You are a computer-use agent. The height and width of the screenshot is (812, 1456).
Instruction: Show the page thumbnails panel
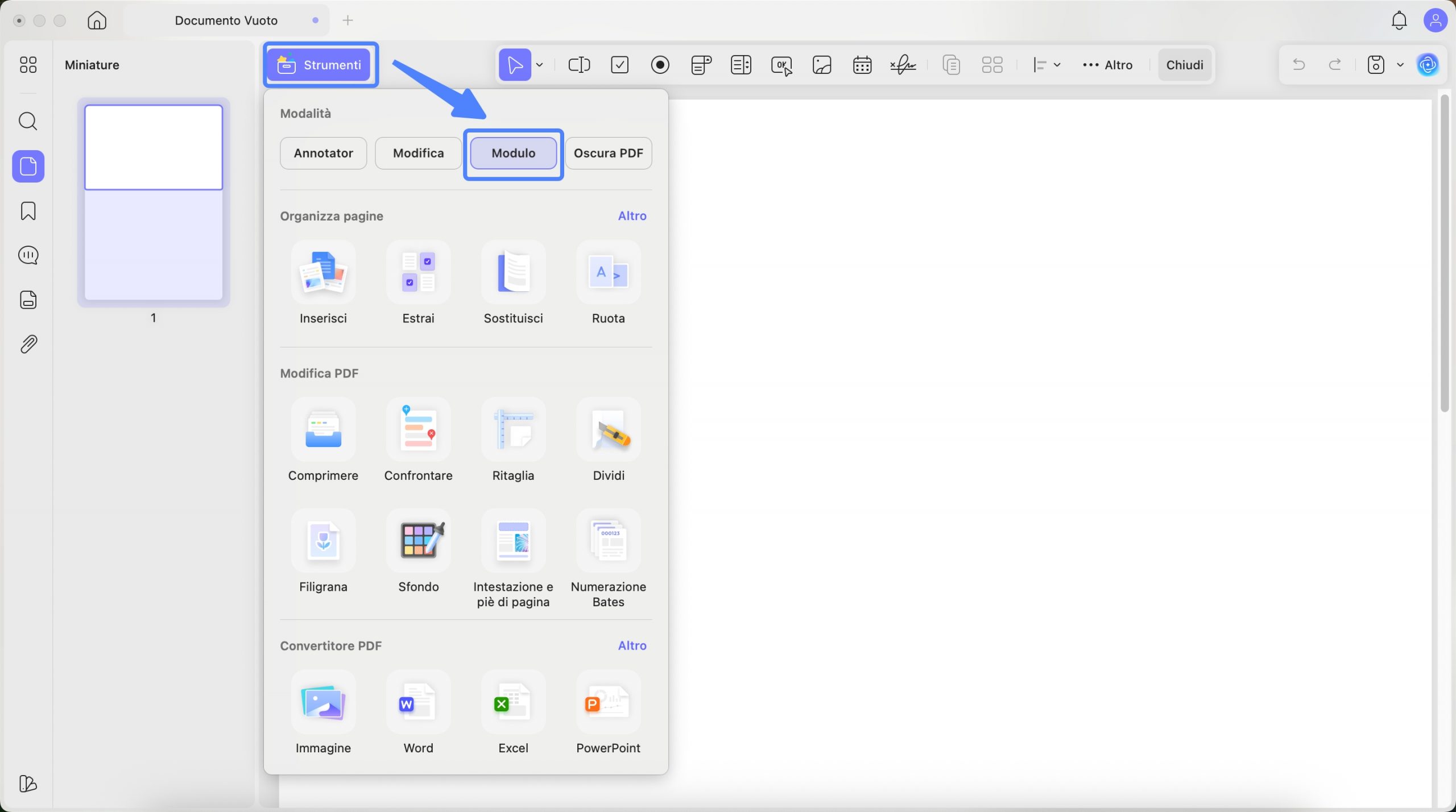(28, 166)
